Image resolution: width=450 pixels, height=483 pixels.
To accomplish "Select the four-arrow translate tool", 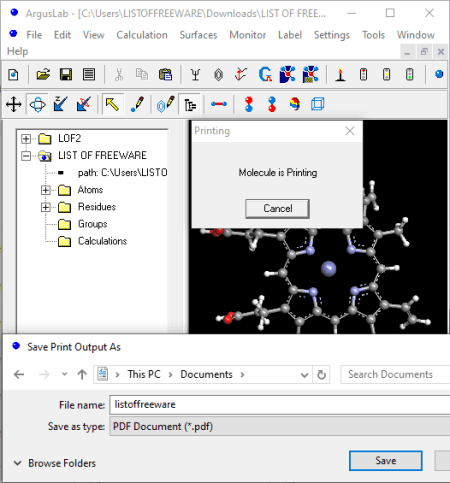I will 14,104.
